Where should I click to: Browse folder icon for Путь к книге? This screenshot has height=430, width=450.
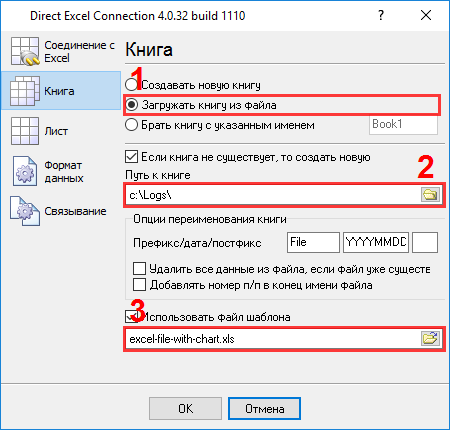point(430,194)
